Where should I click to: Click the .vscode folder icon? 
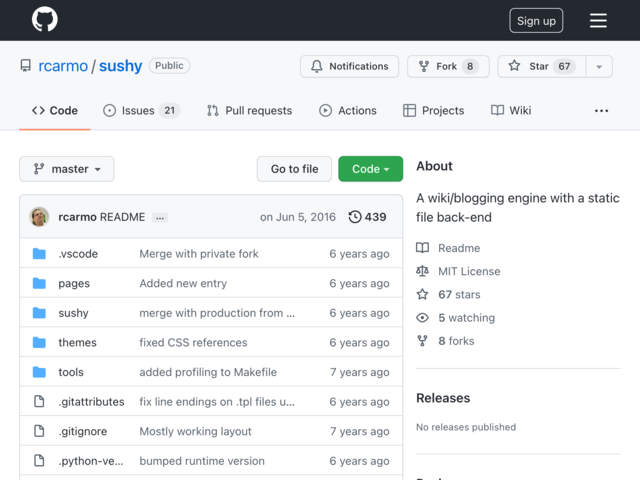39,253
